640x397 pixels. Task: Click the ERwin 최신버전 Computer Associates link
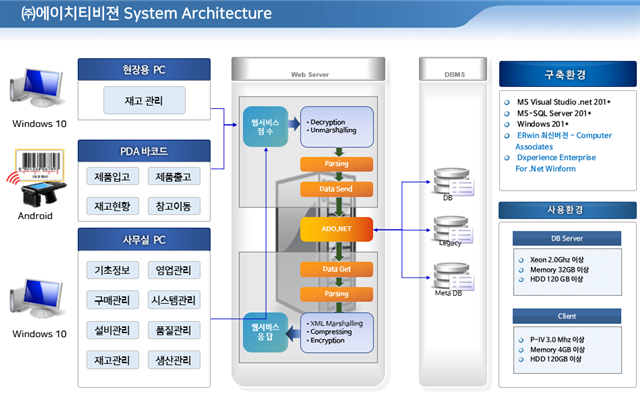[x=563, y=141]
